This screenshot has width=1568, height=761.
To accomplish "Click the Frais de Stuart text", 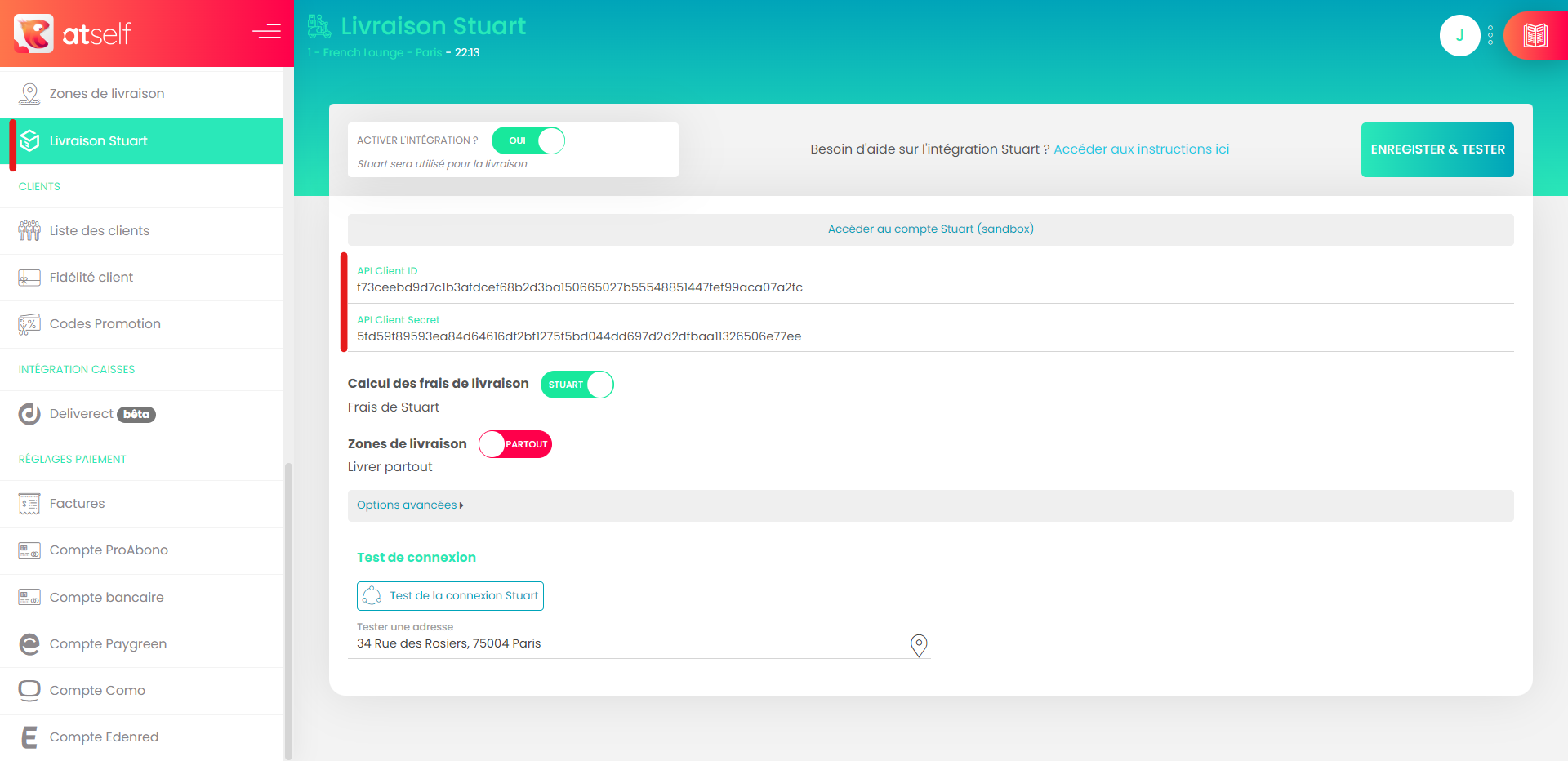I will click(394, 407).
